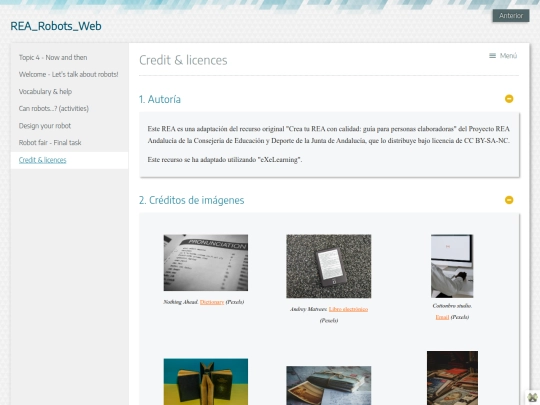Open Topic 4 - Now and then page
Viewport: 540px width, 405px height.
[53, 58]
